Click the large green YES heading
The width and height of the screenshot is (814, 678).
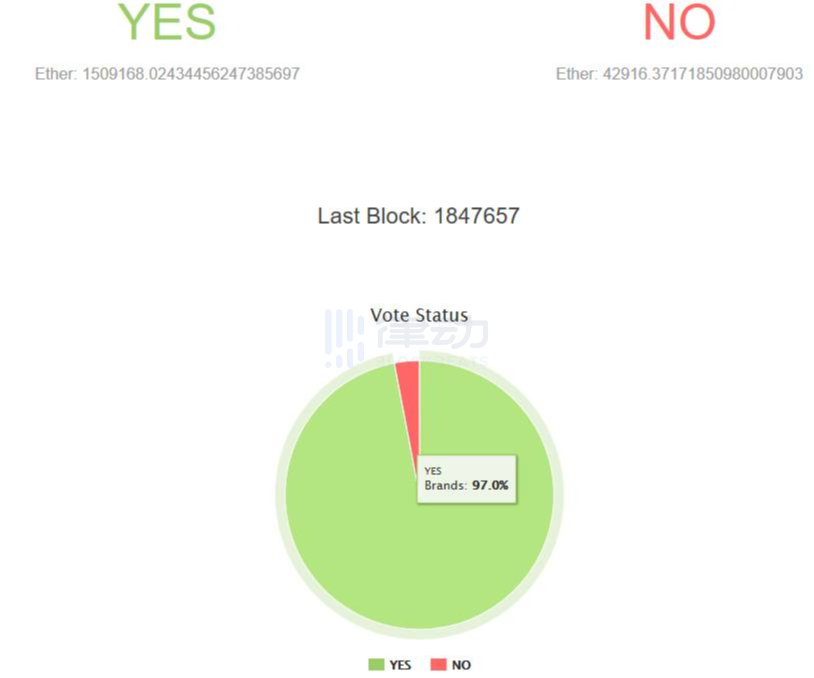pyautogui.click(x=167, y=23)
